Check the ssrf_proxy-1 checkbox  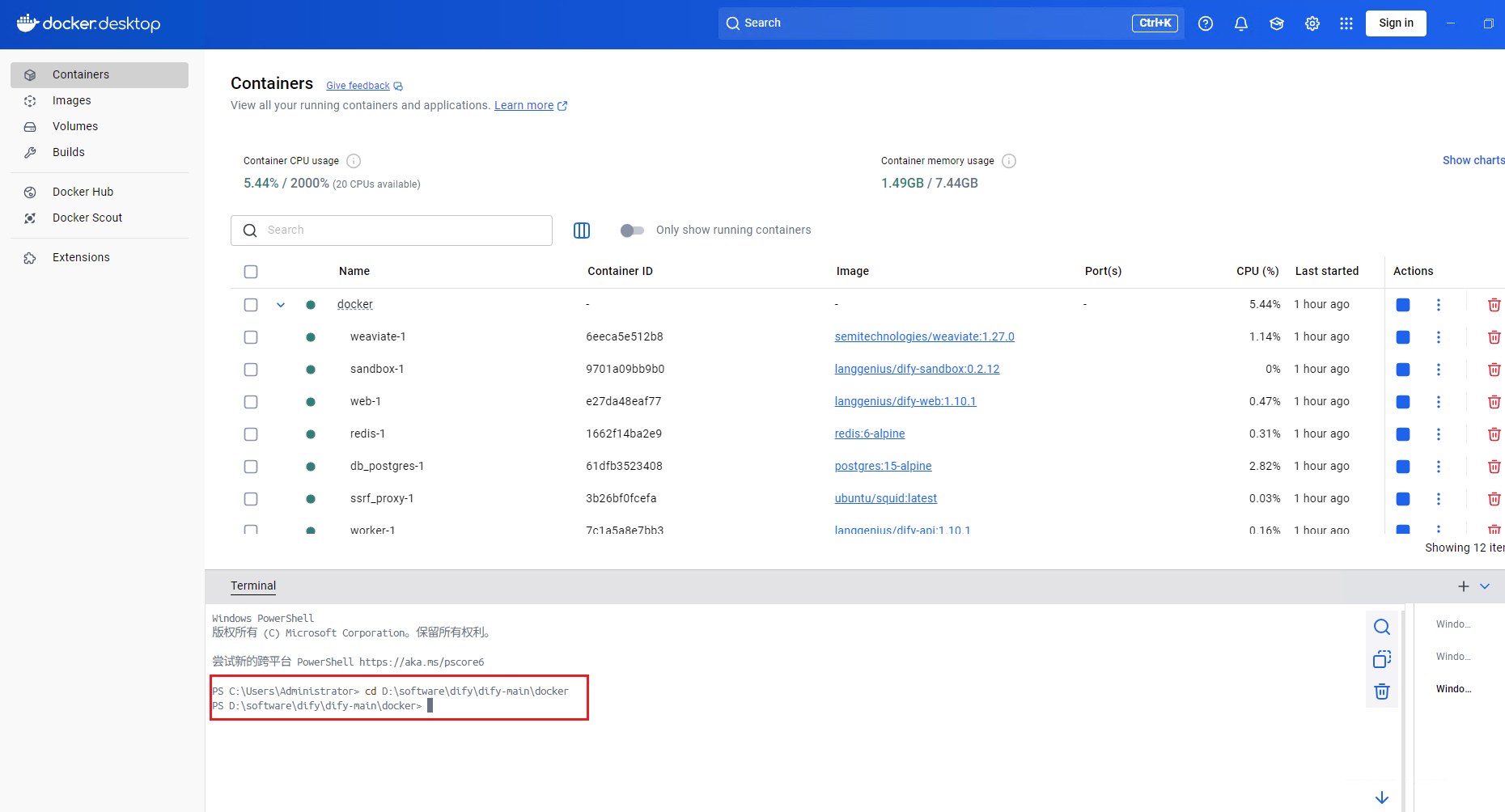[251, 499]
